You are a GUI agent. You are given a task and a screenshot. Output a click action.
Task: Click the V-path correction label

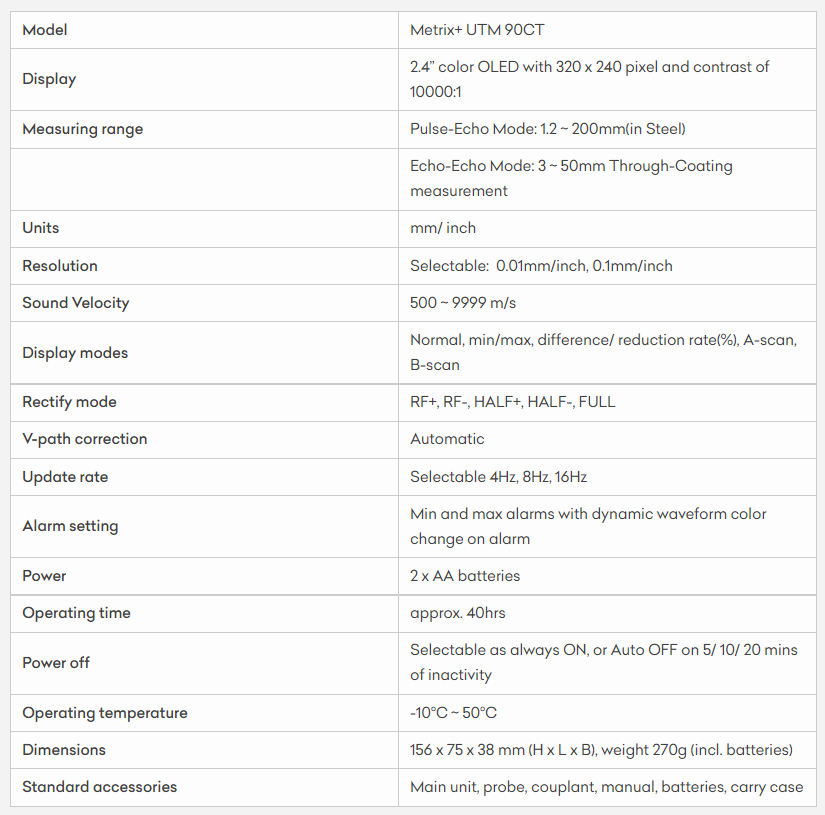tap(85, 439)
